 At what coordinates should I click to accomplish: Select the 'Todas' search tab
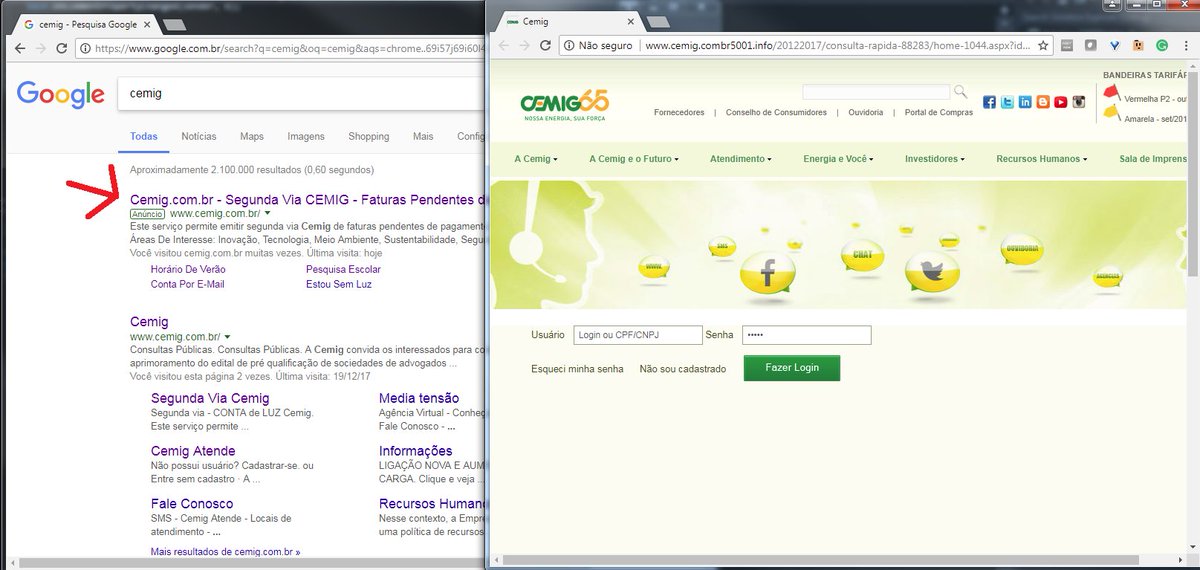(x=144, y=136)
